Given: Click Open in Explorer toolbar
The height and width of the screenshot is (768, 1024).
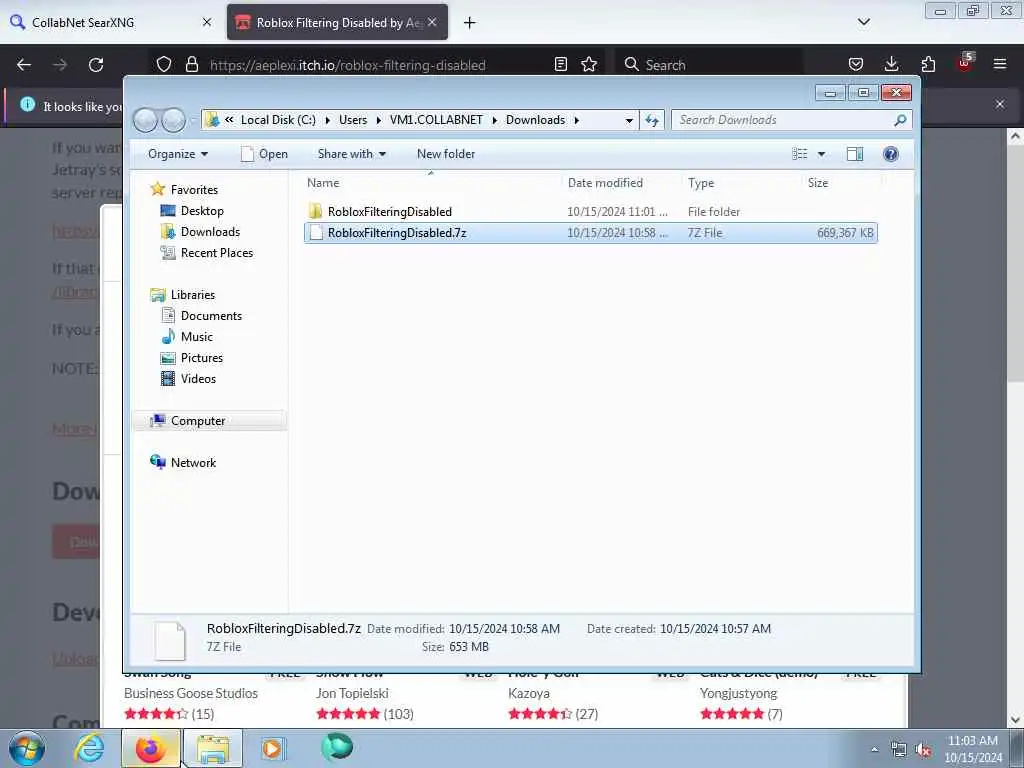Looking at the screenshot, I should pos(264,154).
